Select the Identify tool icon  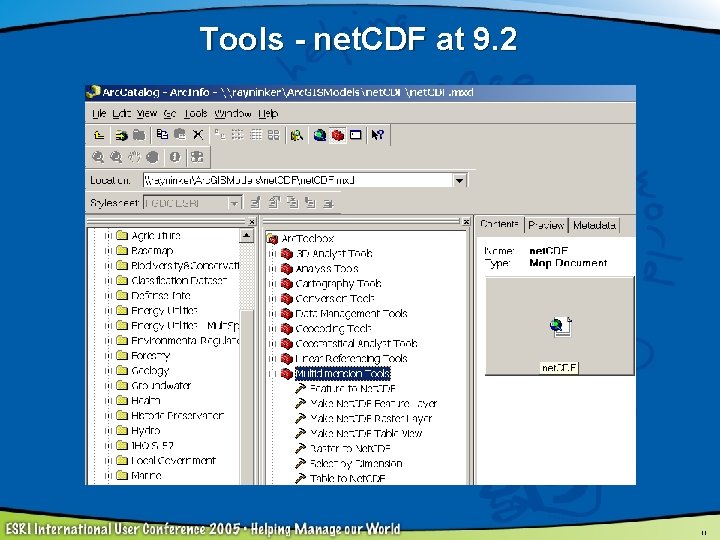click(174, 157)
